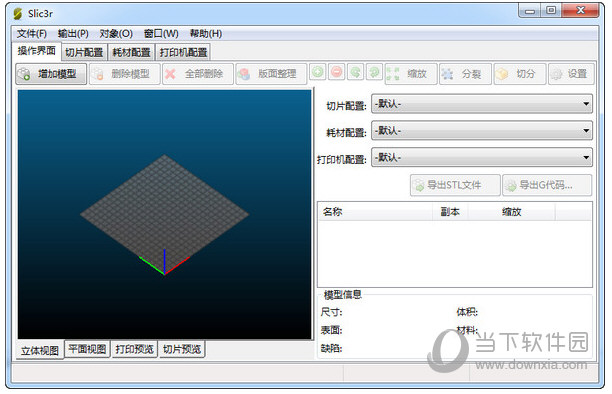Click the Arrange layout (版面整理) button
This screenshot has height=394, width=612.
click(271, 74)
